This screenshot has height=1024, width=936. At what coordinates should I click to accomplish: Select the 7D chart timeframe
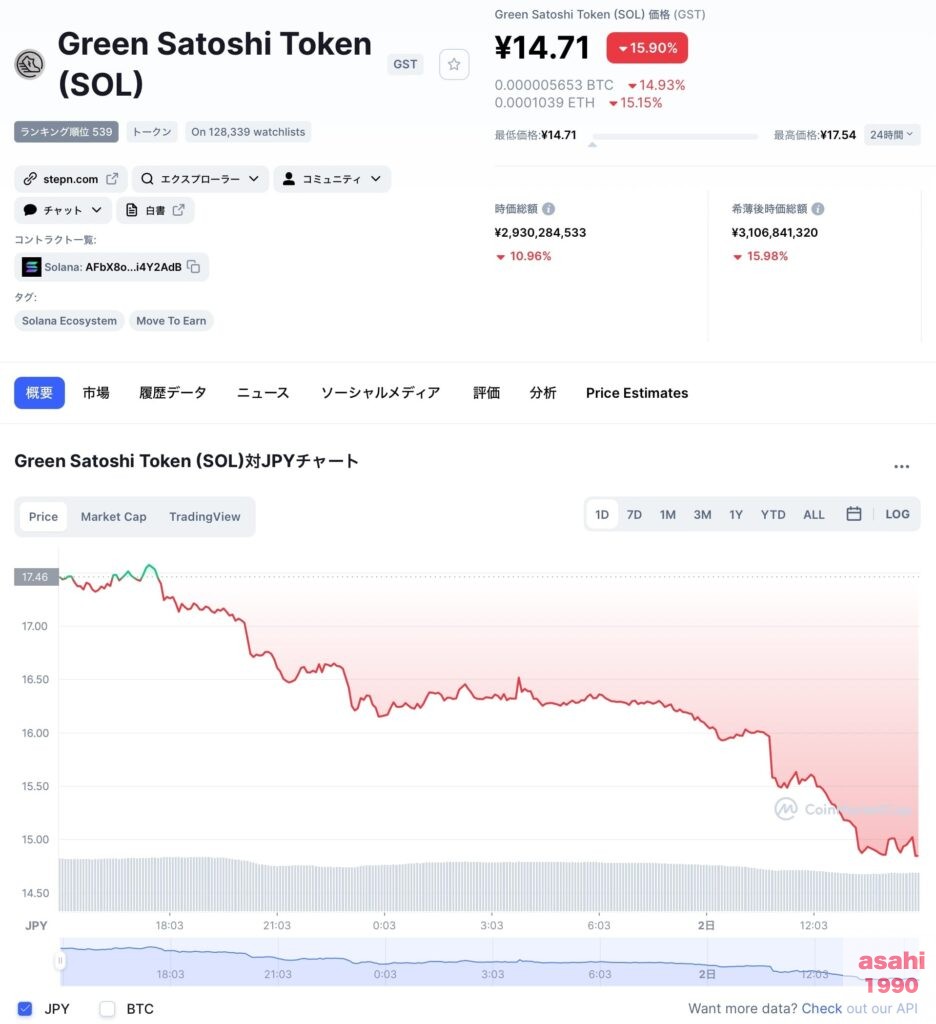pos(634,515)
